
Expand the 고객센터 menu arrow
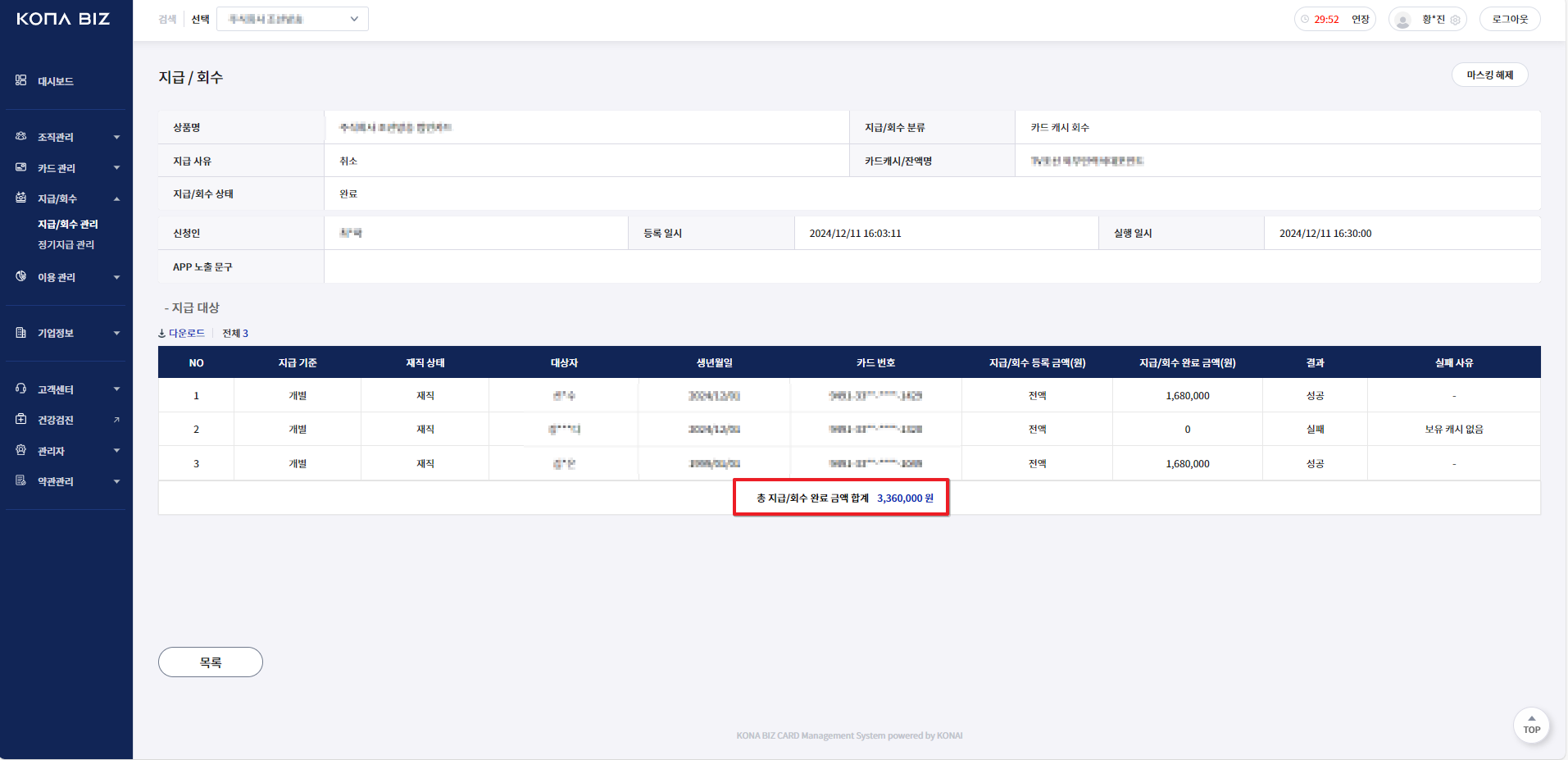click(x=116, y=389)
